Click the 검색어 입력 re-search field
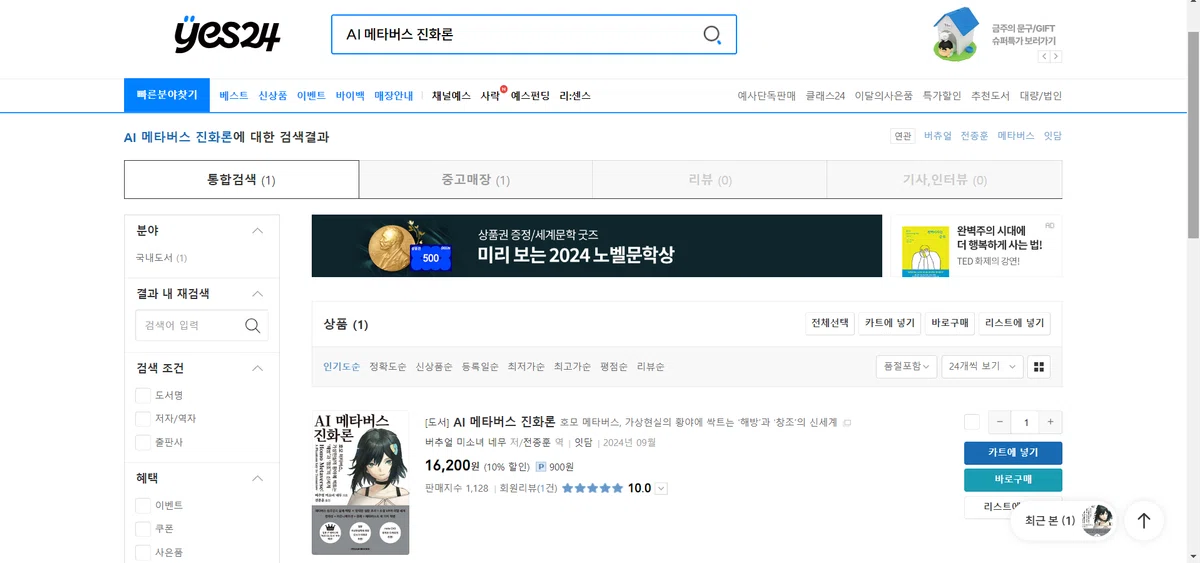Image resolution: width=1200 pixels, height=563 pixels. pos(190,326)
